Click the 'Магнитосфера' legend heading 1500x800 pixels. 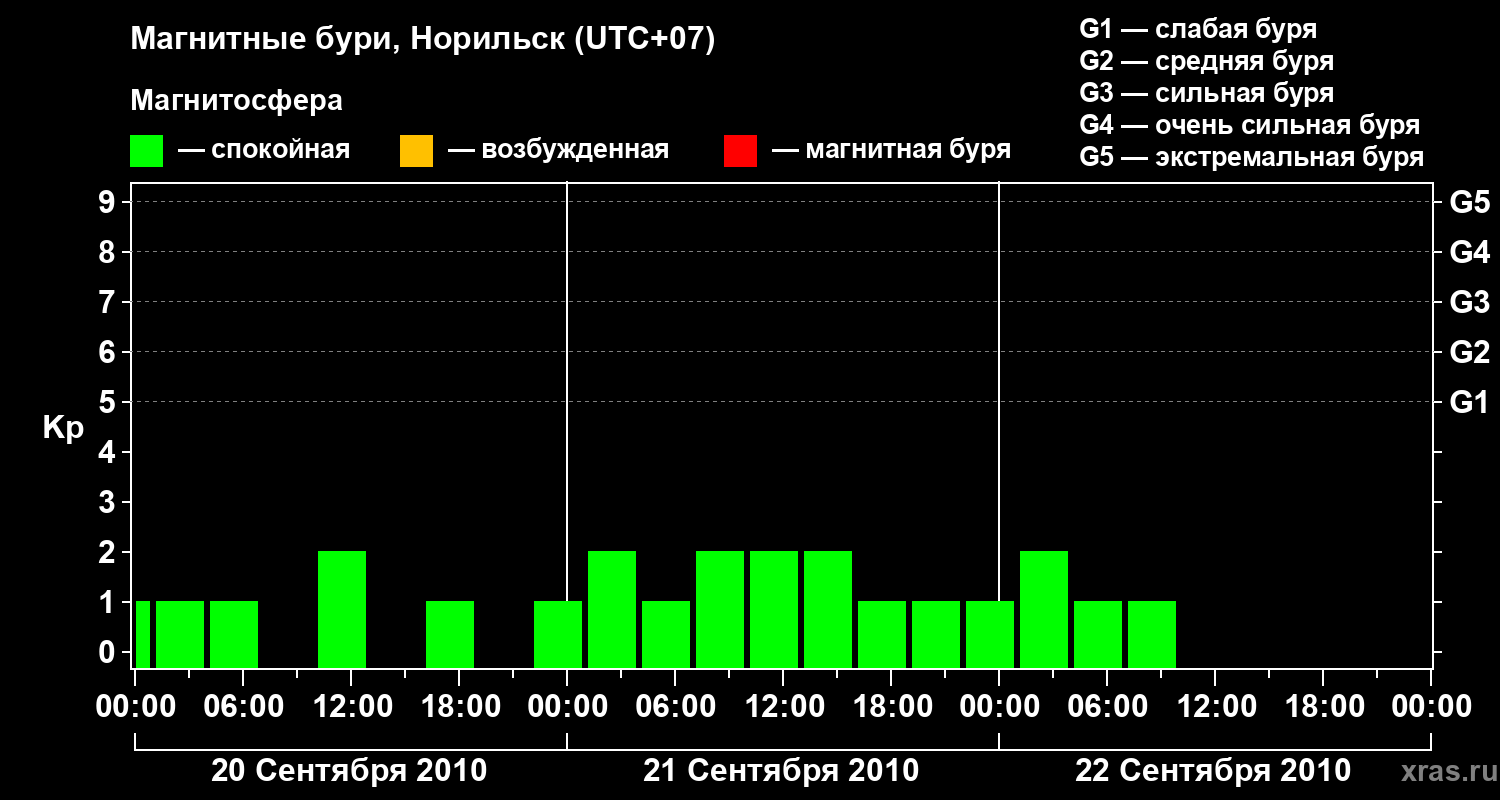click(236, 101)
